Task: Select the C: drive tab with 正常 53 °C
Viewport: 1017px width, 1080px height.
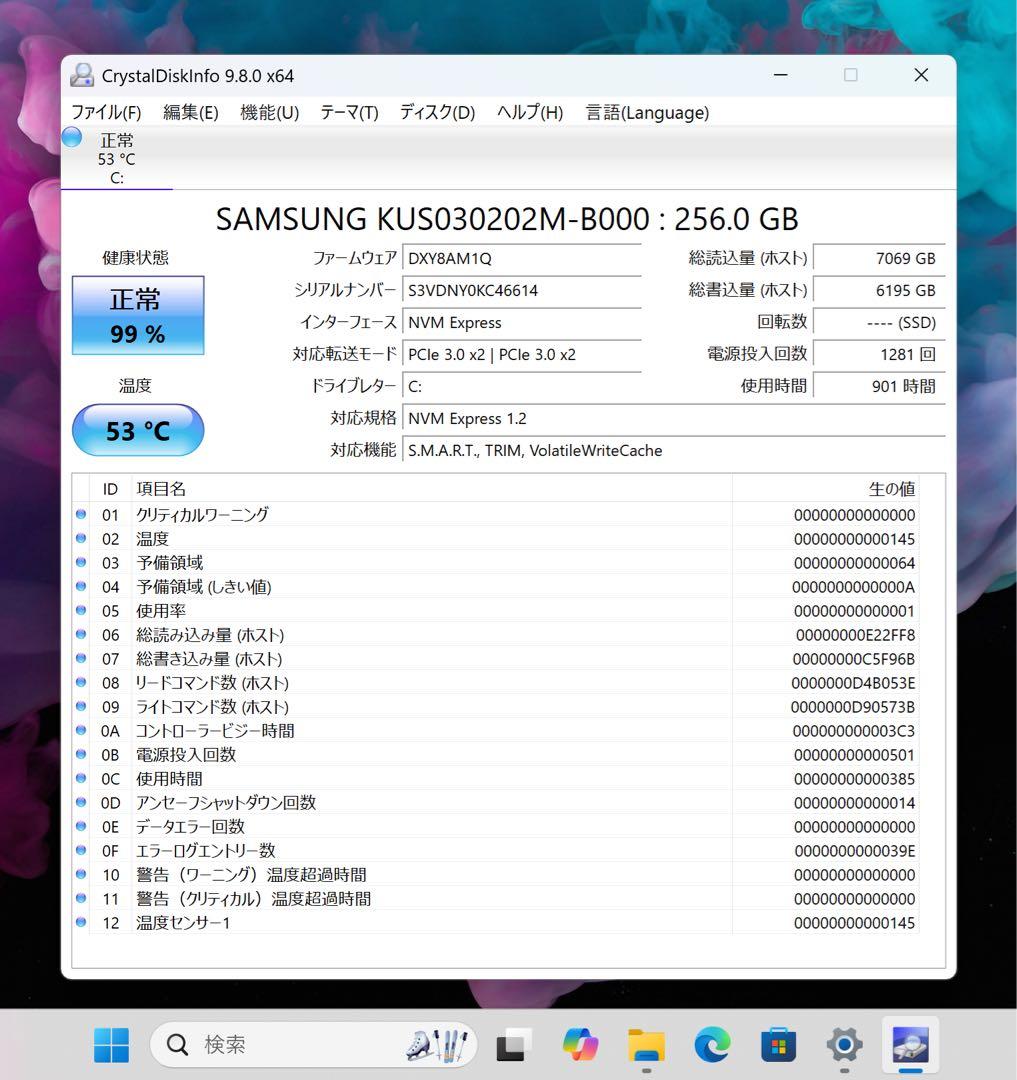Action: click(x=116, y=158)
